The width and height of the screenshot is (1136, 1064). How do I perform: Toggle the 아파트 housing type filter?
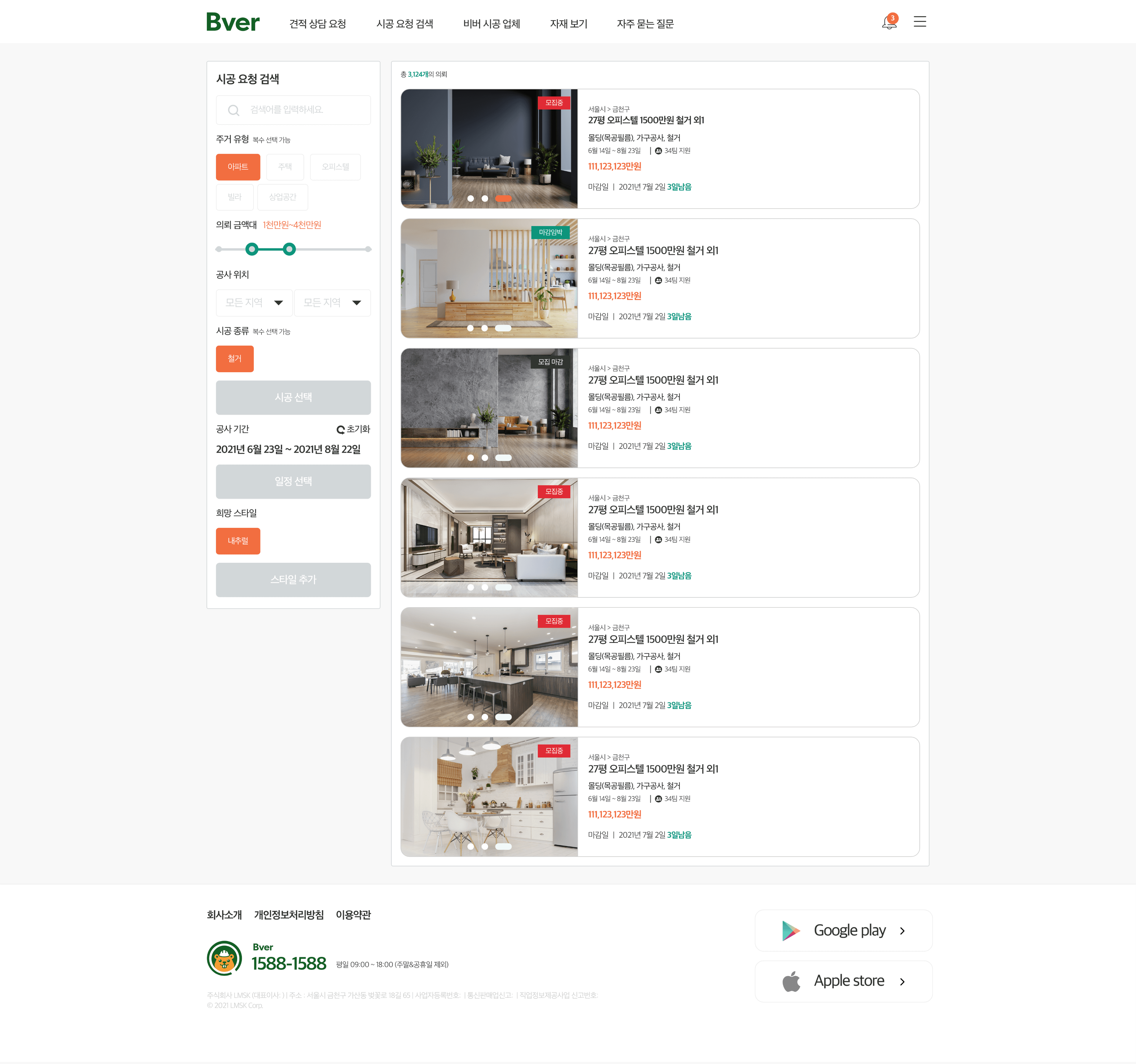[238, 167]
